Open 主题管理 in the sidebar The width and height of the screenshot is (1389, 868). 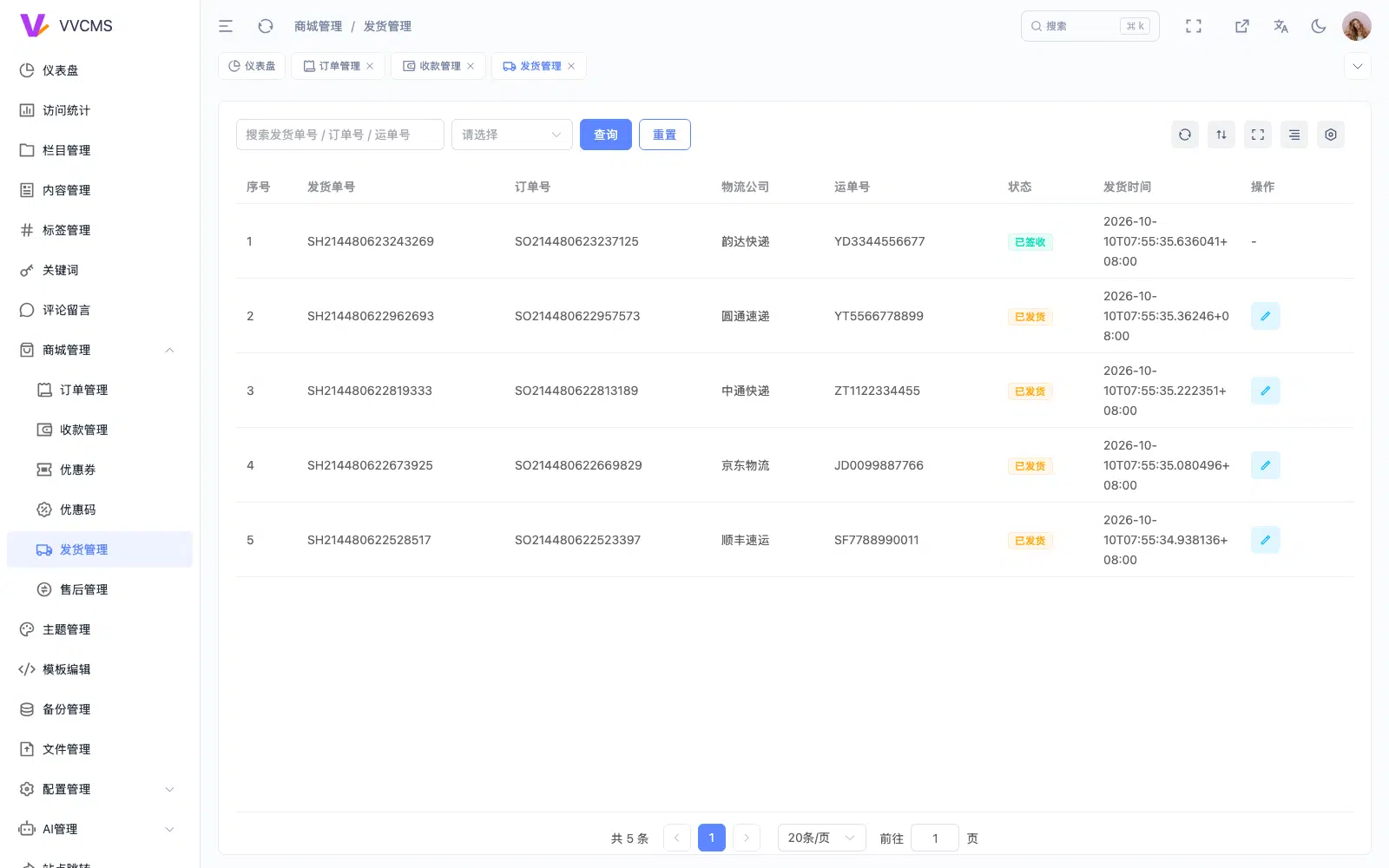click(100, 629)
